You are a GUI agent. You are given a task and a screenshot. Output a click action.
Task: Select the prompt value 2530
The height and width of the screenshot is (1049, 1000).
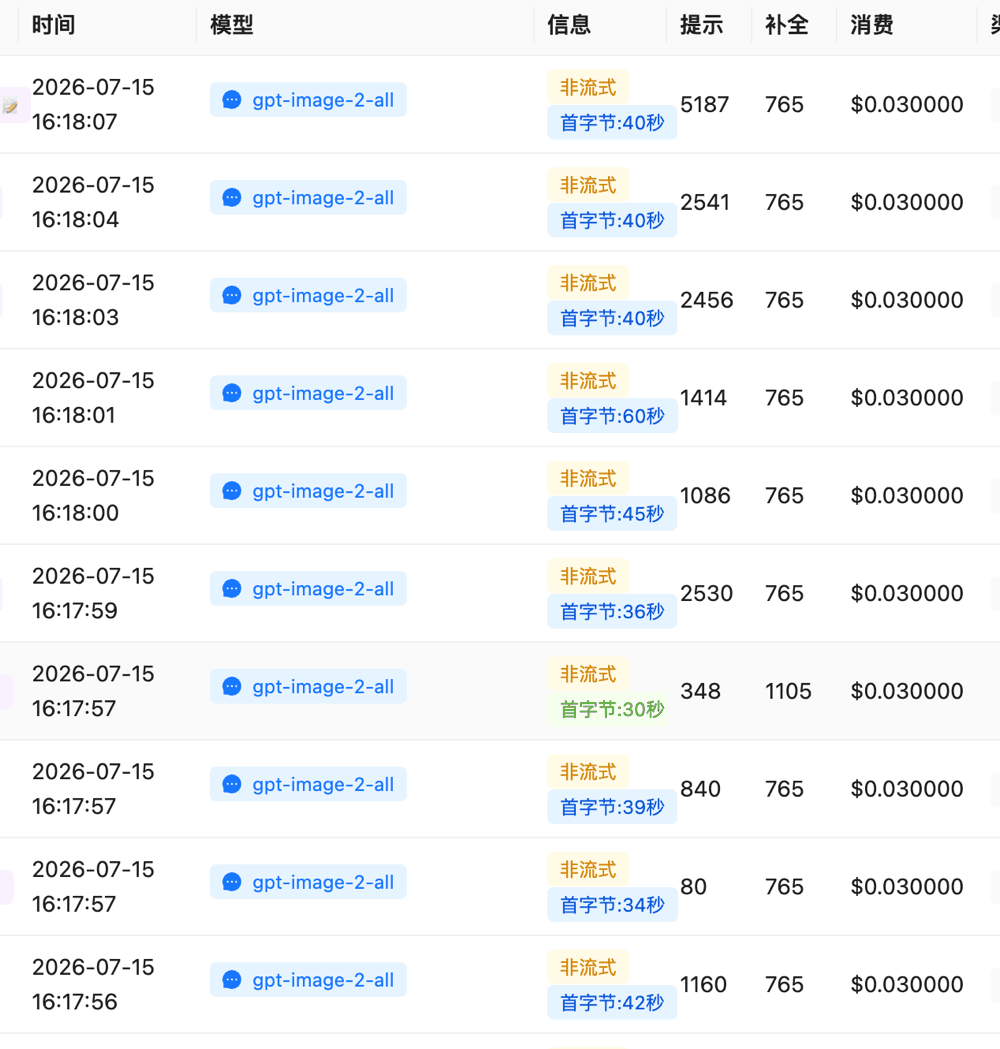coord(706,593)
